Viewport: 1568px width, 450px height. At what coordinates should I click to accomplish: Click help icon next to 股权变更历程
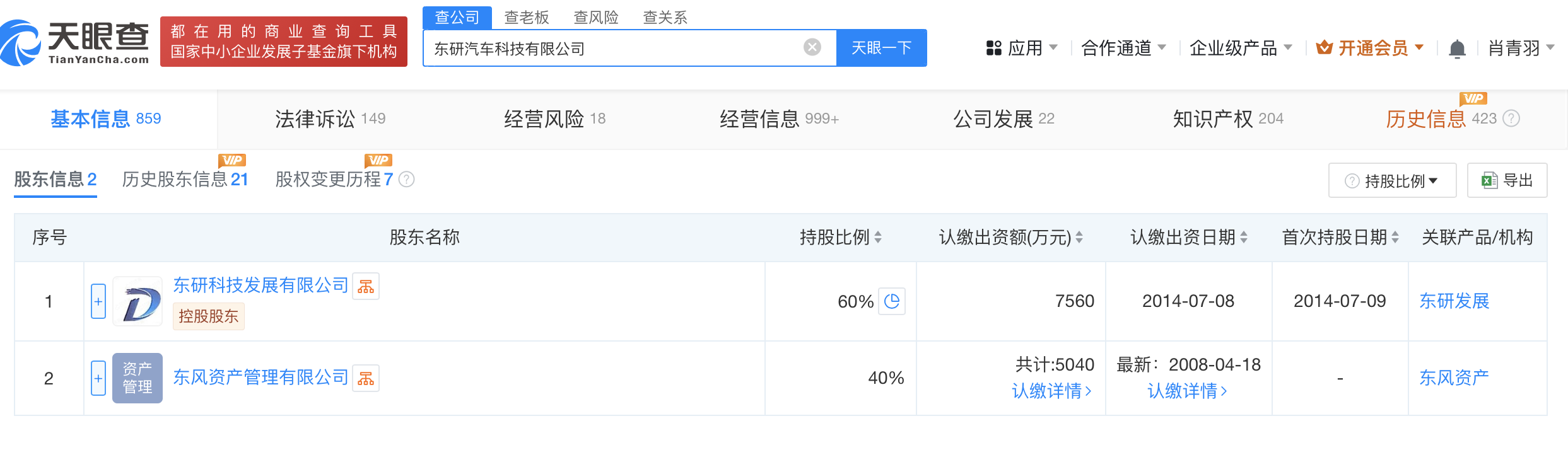point(407,180)
